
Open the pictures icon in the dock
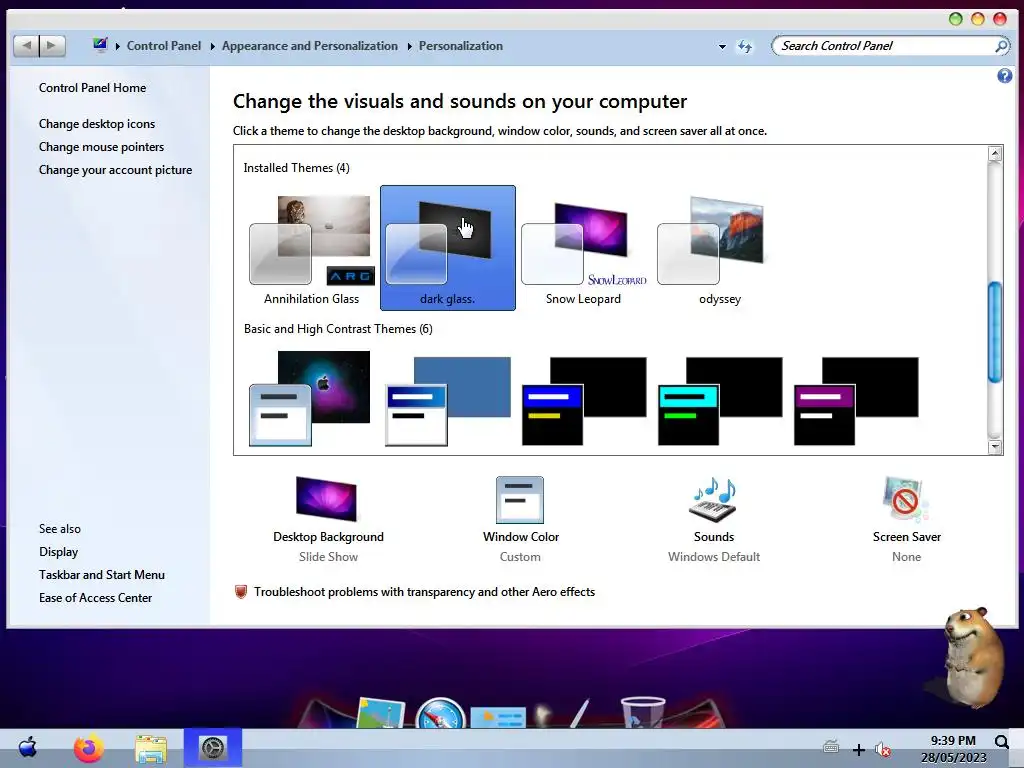[381, 713]
